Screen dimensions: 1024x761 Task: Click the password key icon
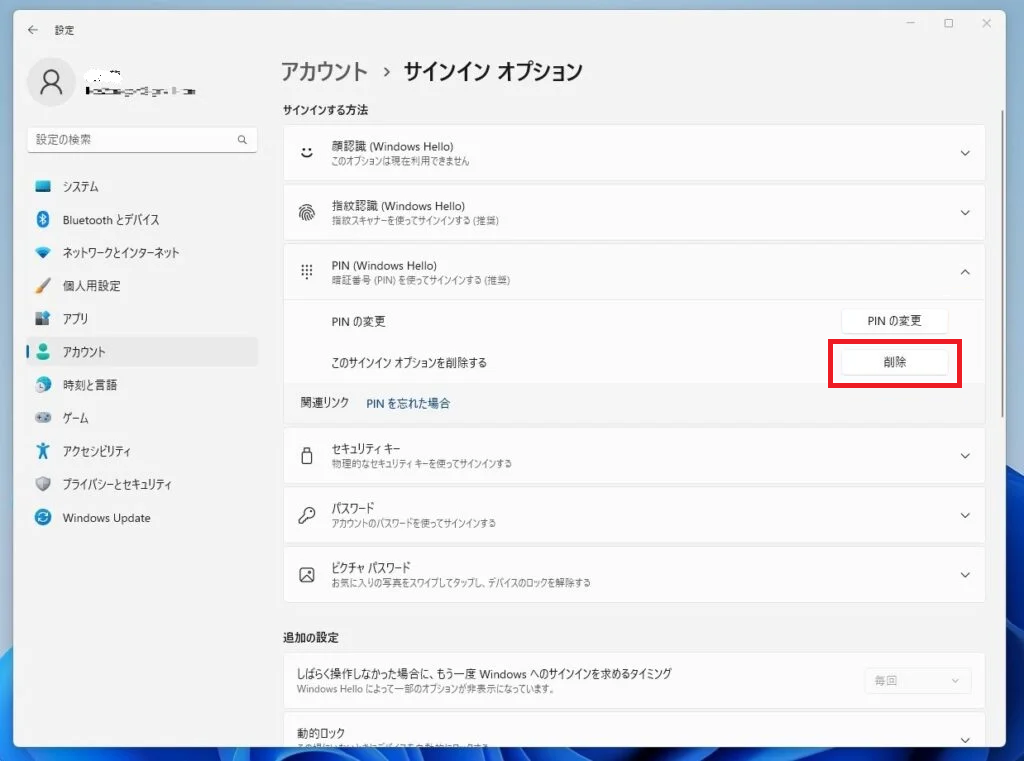point(306,515)
